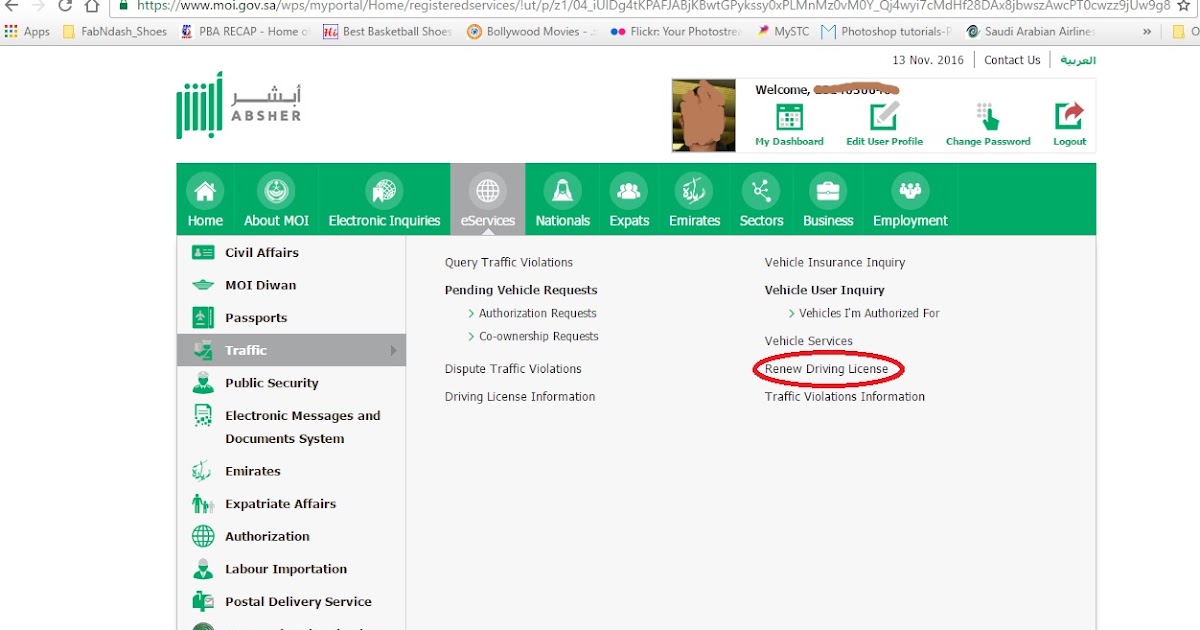Open My Dashboard calendar icon
Image resolution: width=1200 pixels, height=630 pixels.
pyautogui.click(x=789, y=117)
